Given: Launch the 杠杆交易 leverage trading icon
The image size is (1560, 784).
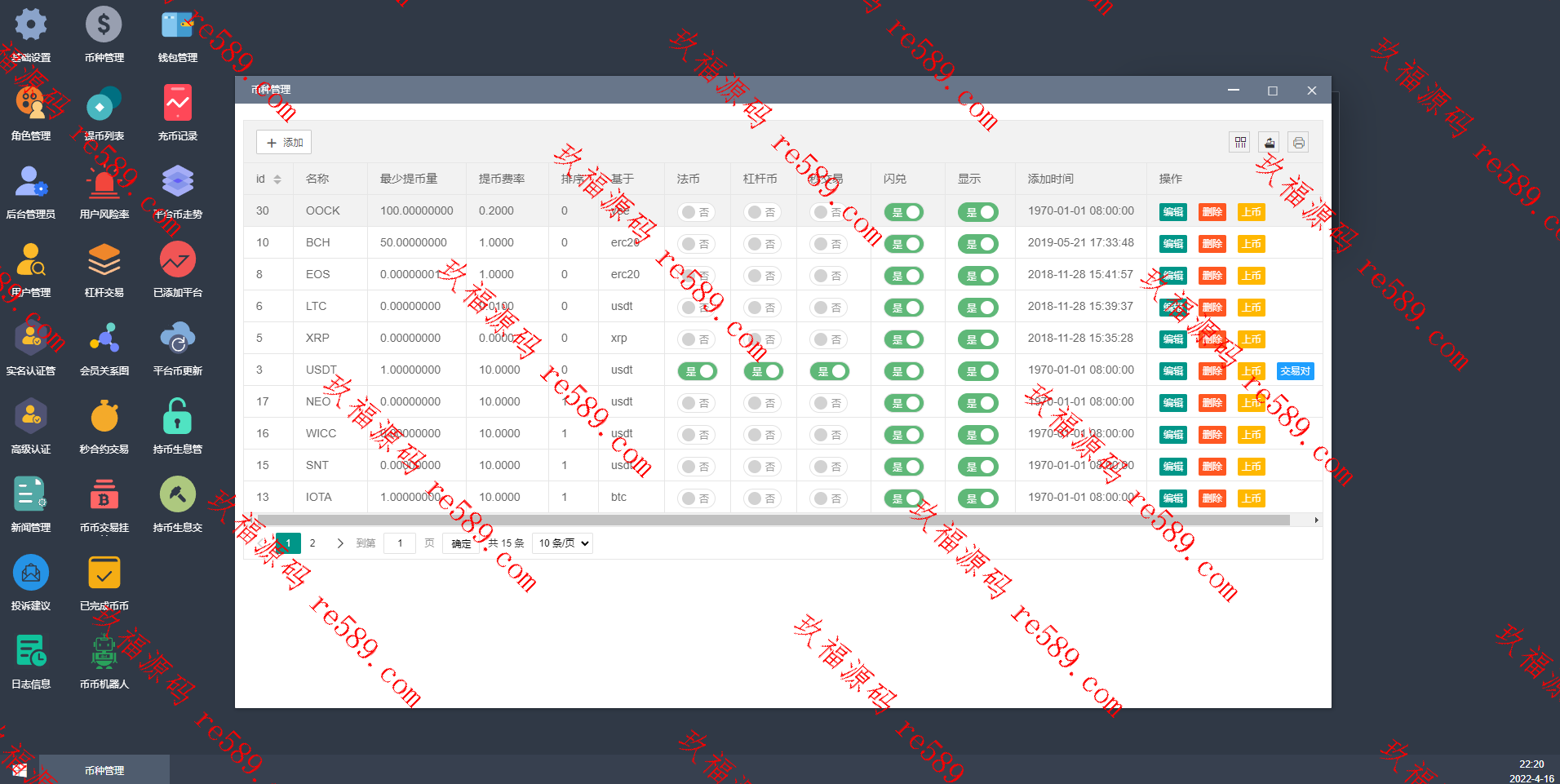Looking at the screenshot, I should pyautogui.click(x=104, y=269).
